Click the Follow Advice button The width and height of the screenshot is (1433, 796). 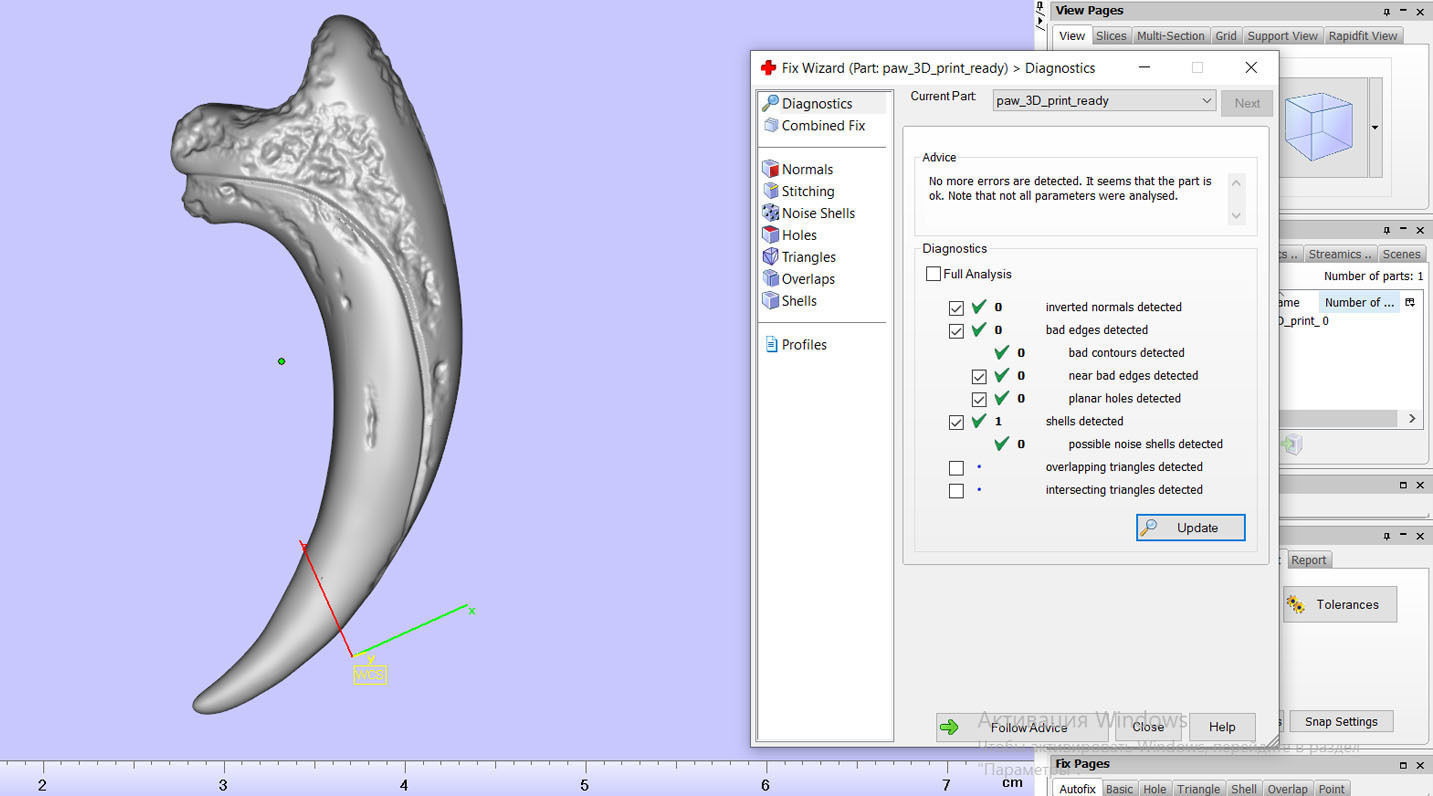(x=1021, y=727)
